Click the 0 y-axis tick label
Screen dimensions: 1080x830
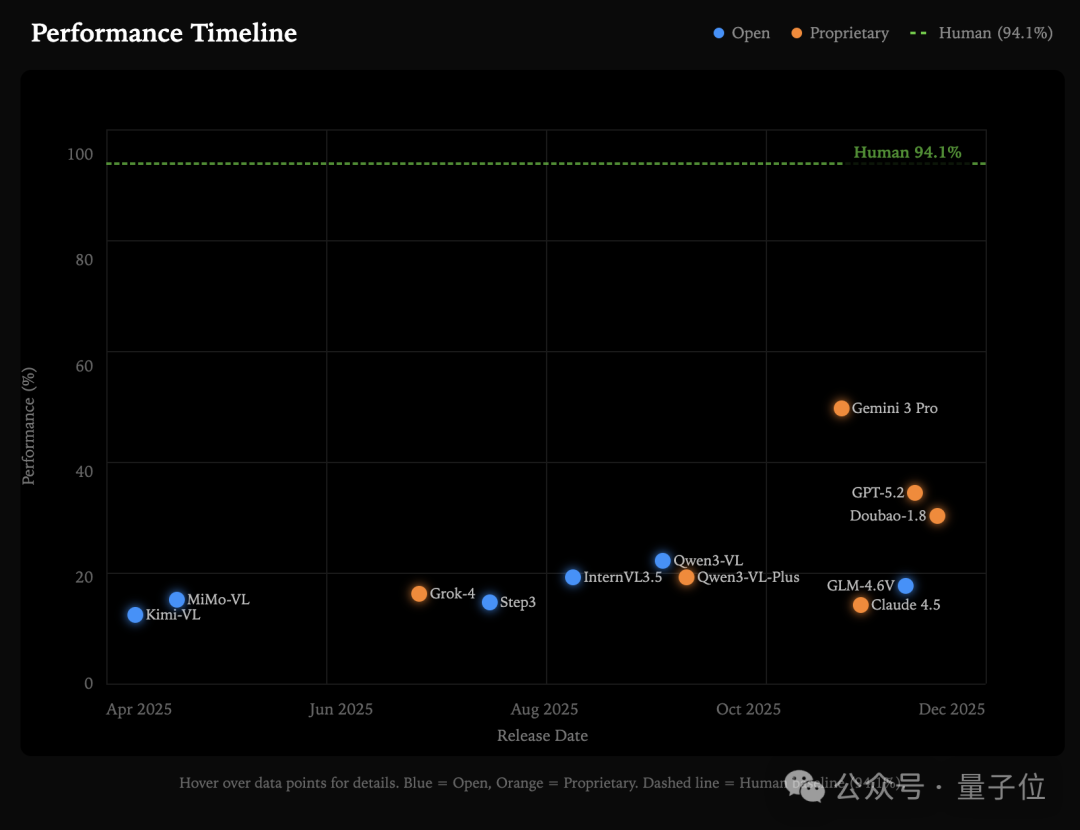89,683
